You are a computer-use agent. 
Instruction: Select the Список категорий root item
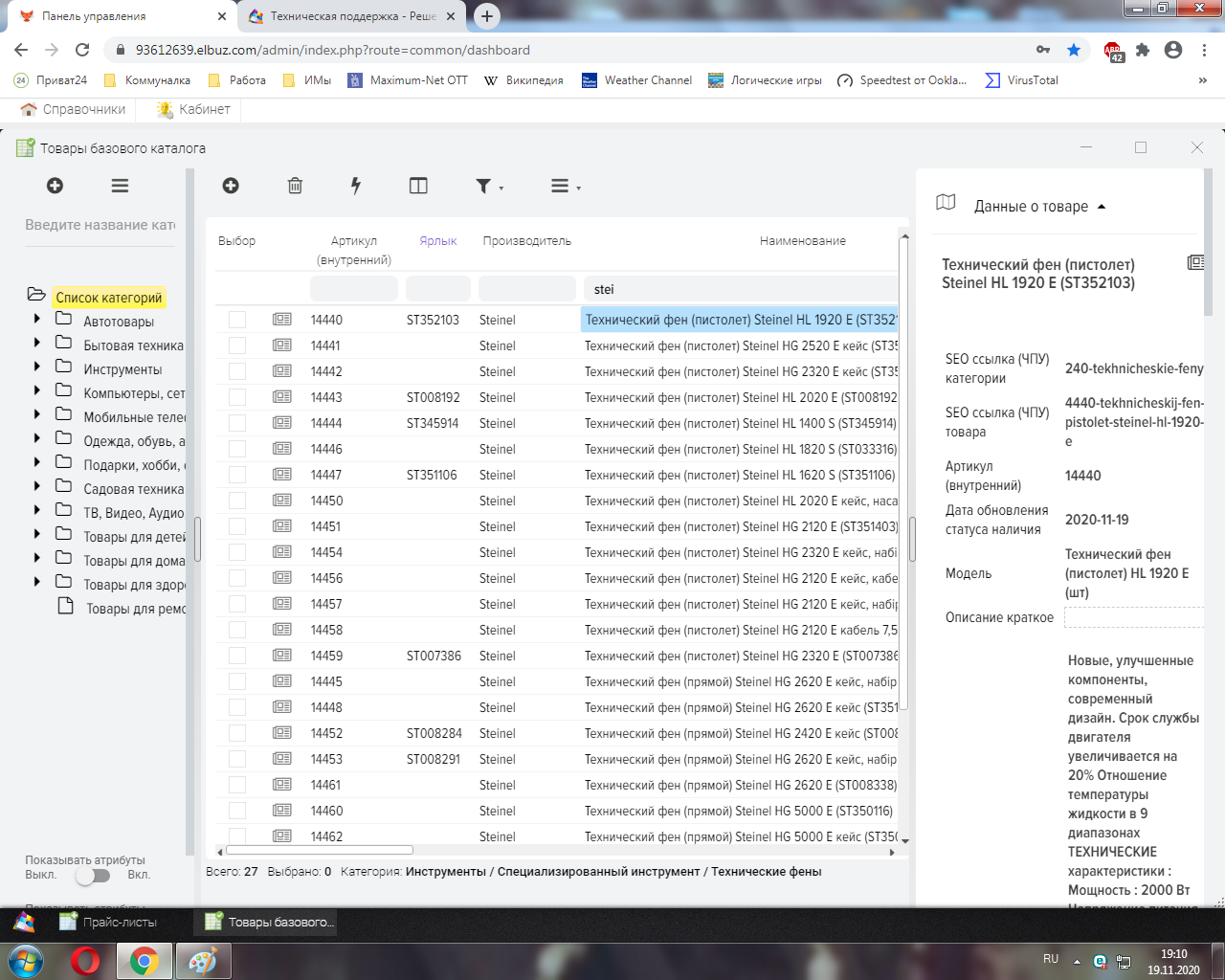coord(109,298)
